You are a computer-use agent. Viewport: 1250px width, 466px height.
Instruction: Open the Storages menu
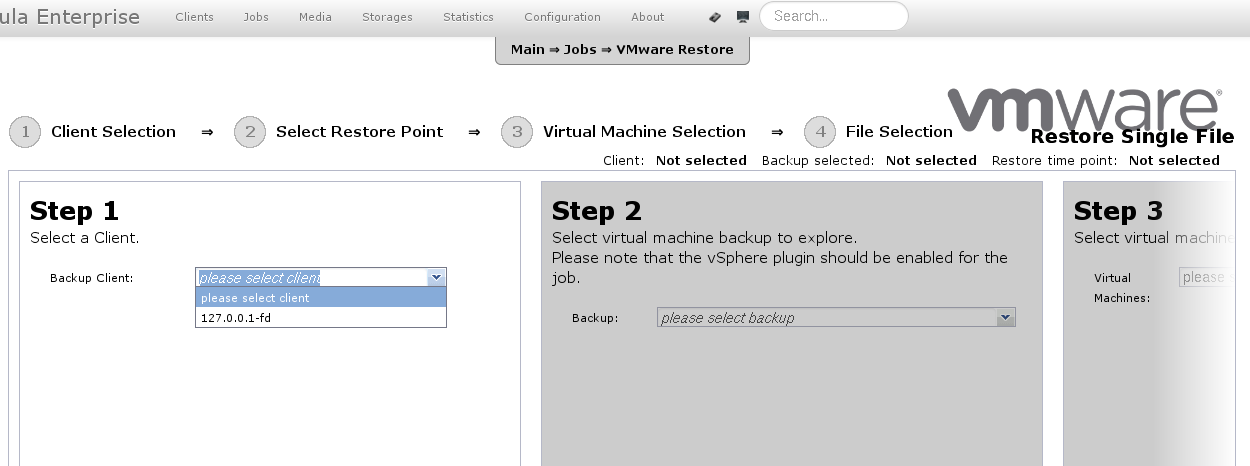(x=387, y=17)
